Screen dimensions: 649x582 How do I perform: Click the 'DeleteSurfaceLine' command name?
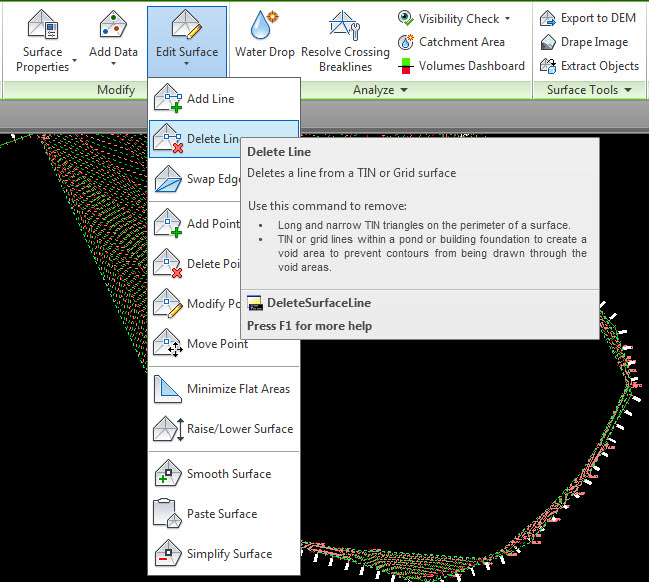[319, 303]
